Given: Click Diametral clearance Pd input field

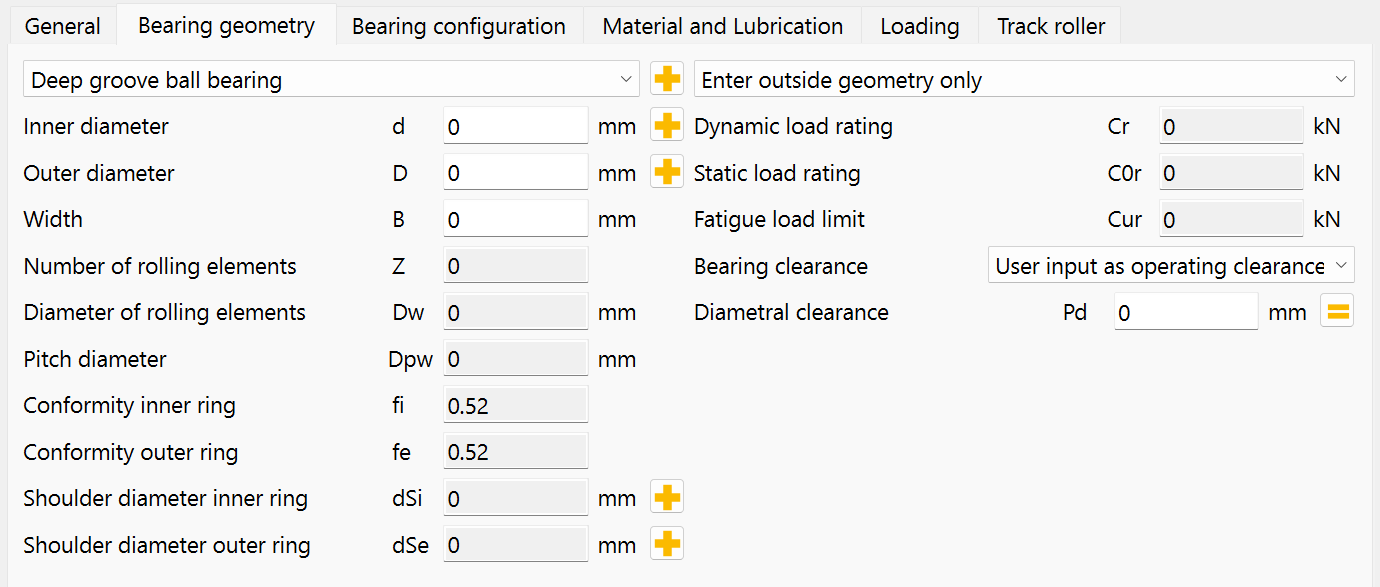Looking at the screenshot, I should click(x=1186, y=312).
